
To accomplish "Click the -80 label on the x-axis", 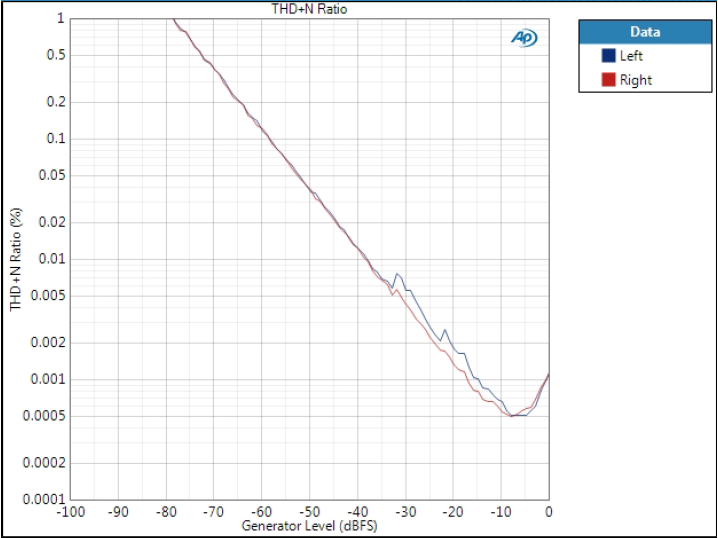I will 166,511.
